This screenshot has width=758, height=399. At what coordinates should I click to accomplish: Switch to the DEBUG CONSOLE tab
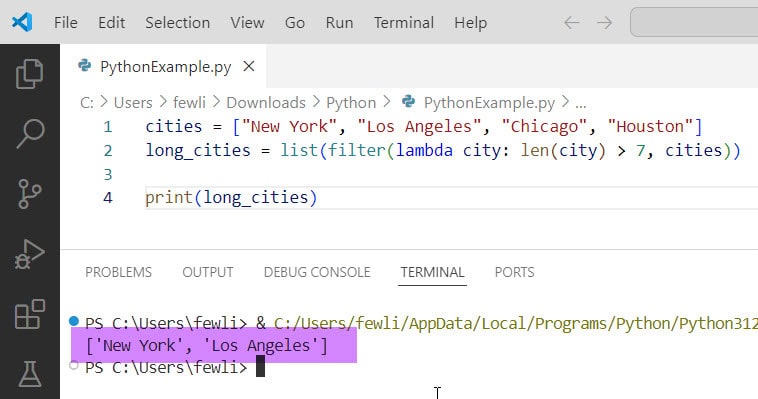click(317, 272)
